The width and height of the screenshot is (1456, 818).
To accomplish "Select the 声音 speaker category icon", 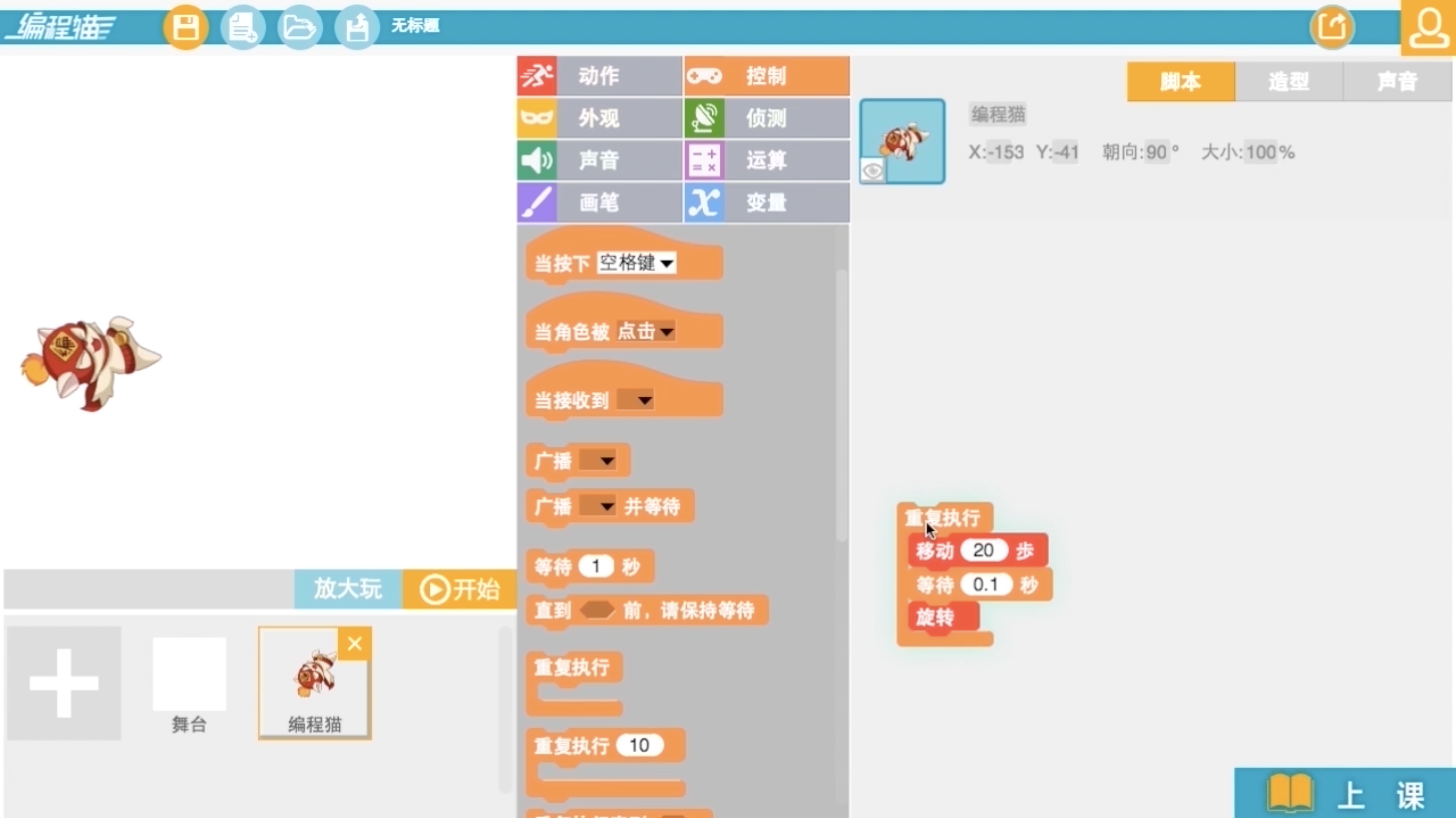I will 537,160.
